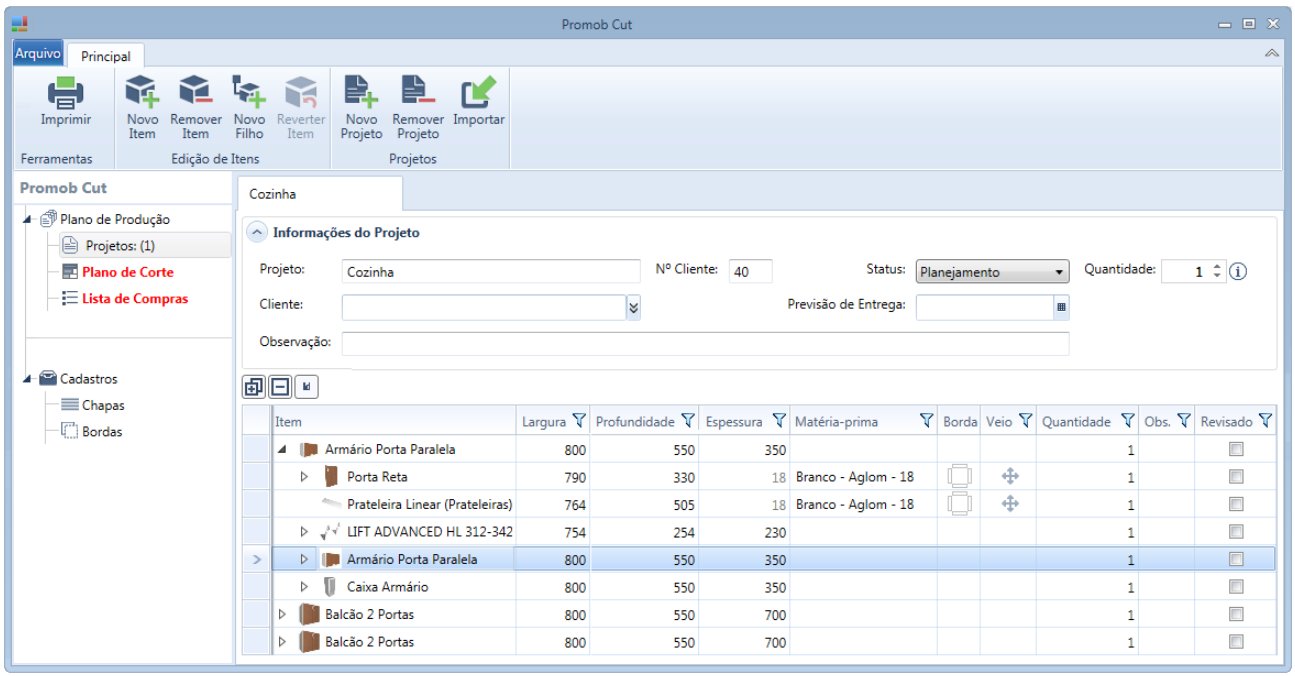Click the expand-all rows icon above grid
Viewport: 1295px width, 676px height.
point(254,387)
